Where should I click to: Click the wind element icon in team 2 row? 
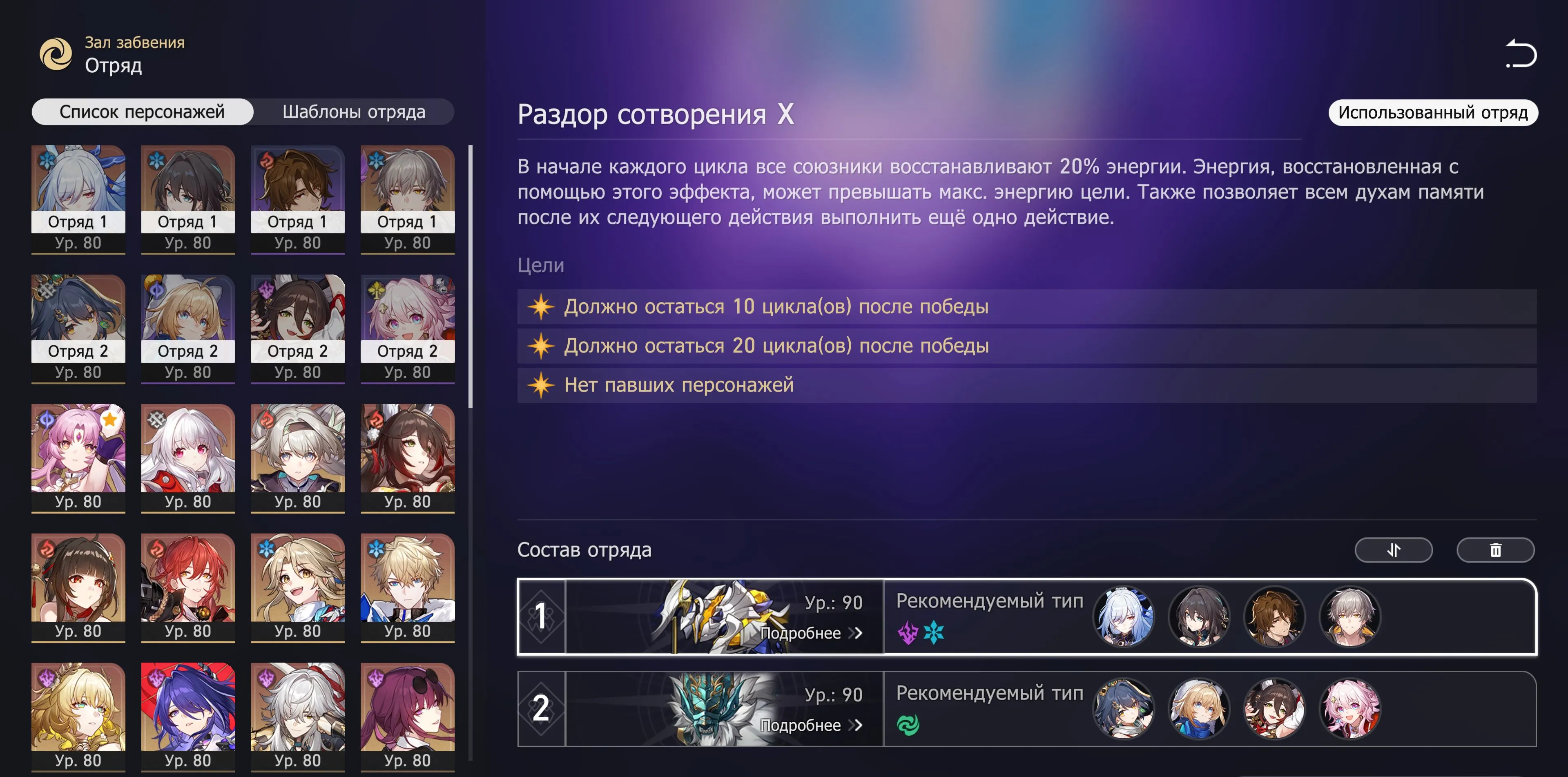point(908,725)
